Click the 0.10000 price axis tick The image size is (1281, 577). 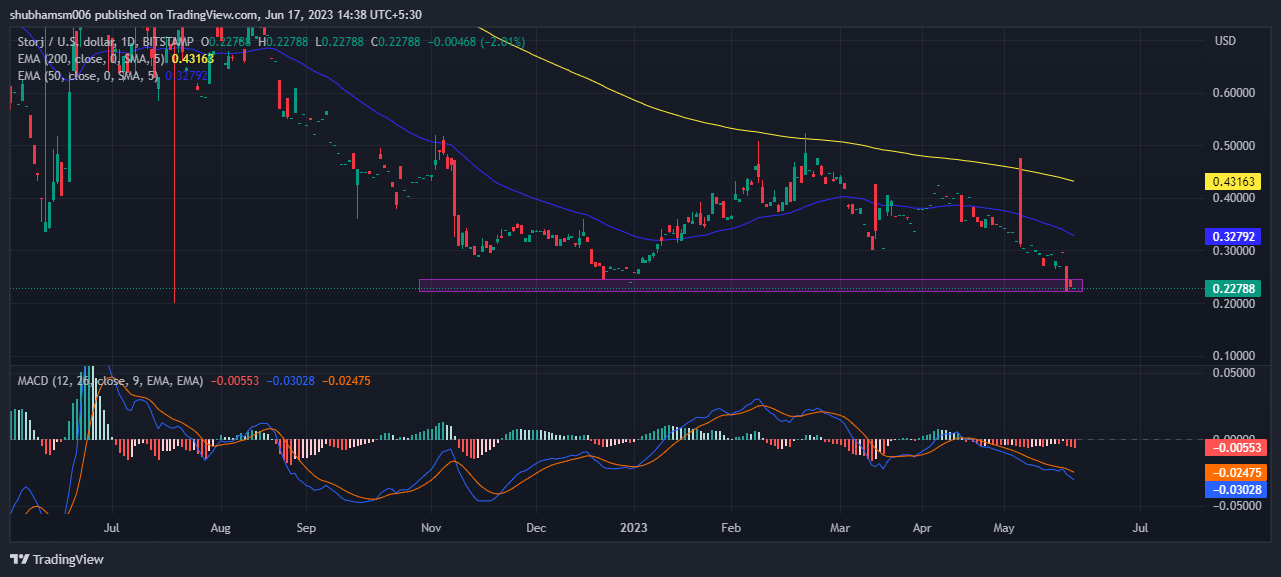[x=1234, y=356]
